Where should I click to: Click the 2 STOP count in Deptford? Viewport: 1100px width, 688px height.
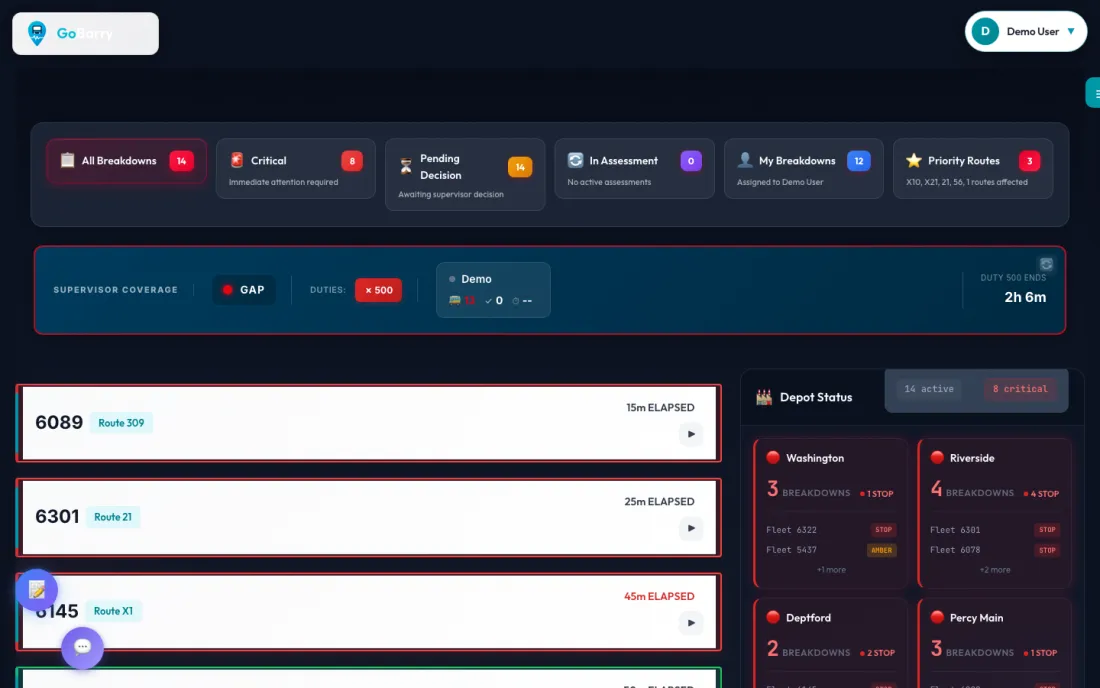(877, 653)
